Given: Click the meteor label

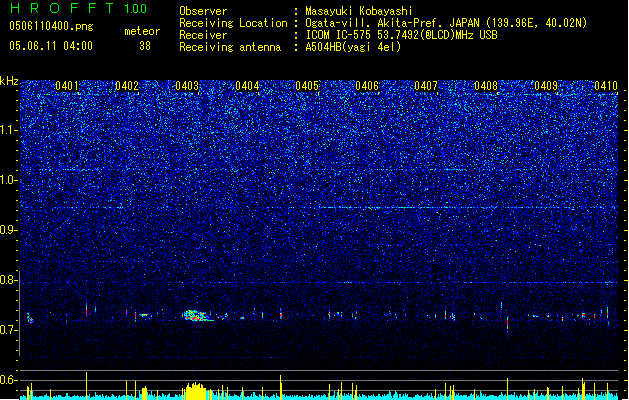Looking at the screenshot, I should click(142, 31).
